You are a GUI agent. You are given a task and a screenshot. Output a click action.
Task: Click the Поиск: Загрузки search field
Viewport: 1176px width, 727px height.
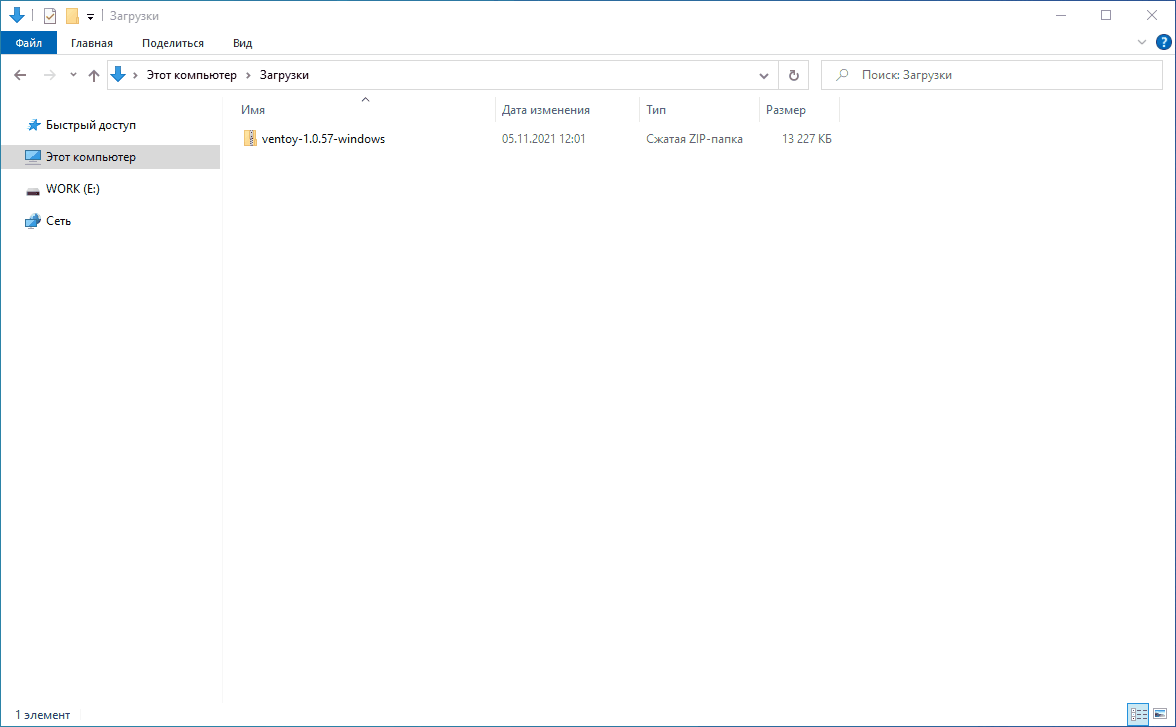tap(992, 75)
